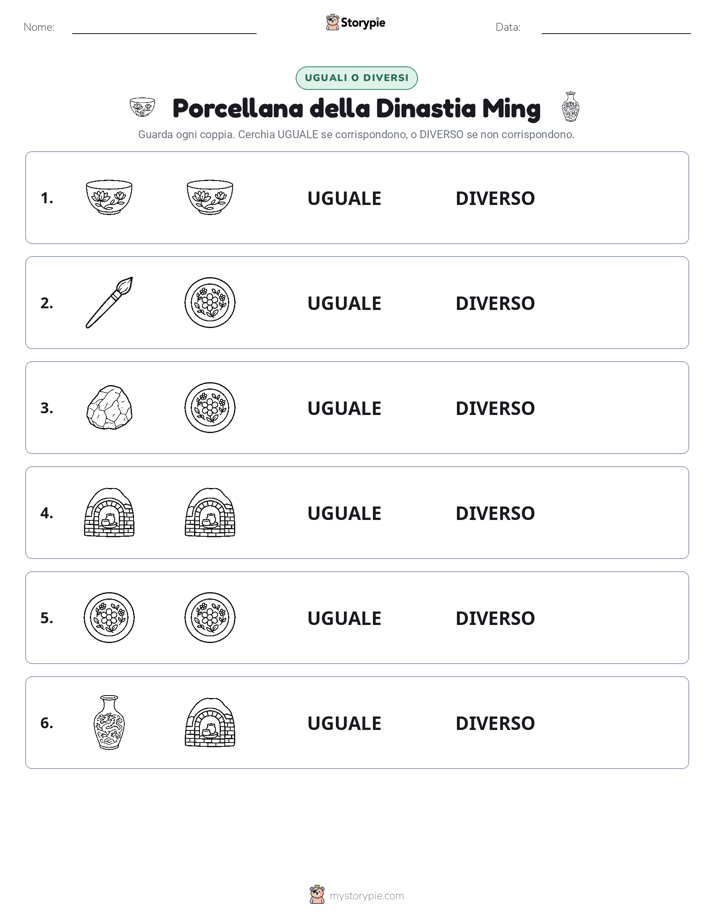Screen dimensions: 714x924
Task: Select DIVERSO for row 6
Action: click(495, 723)
